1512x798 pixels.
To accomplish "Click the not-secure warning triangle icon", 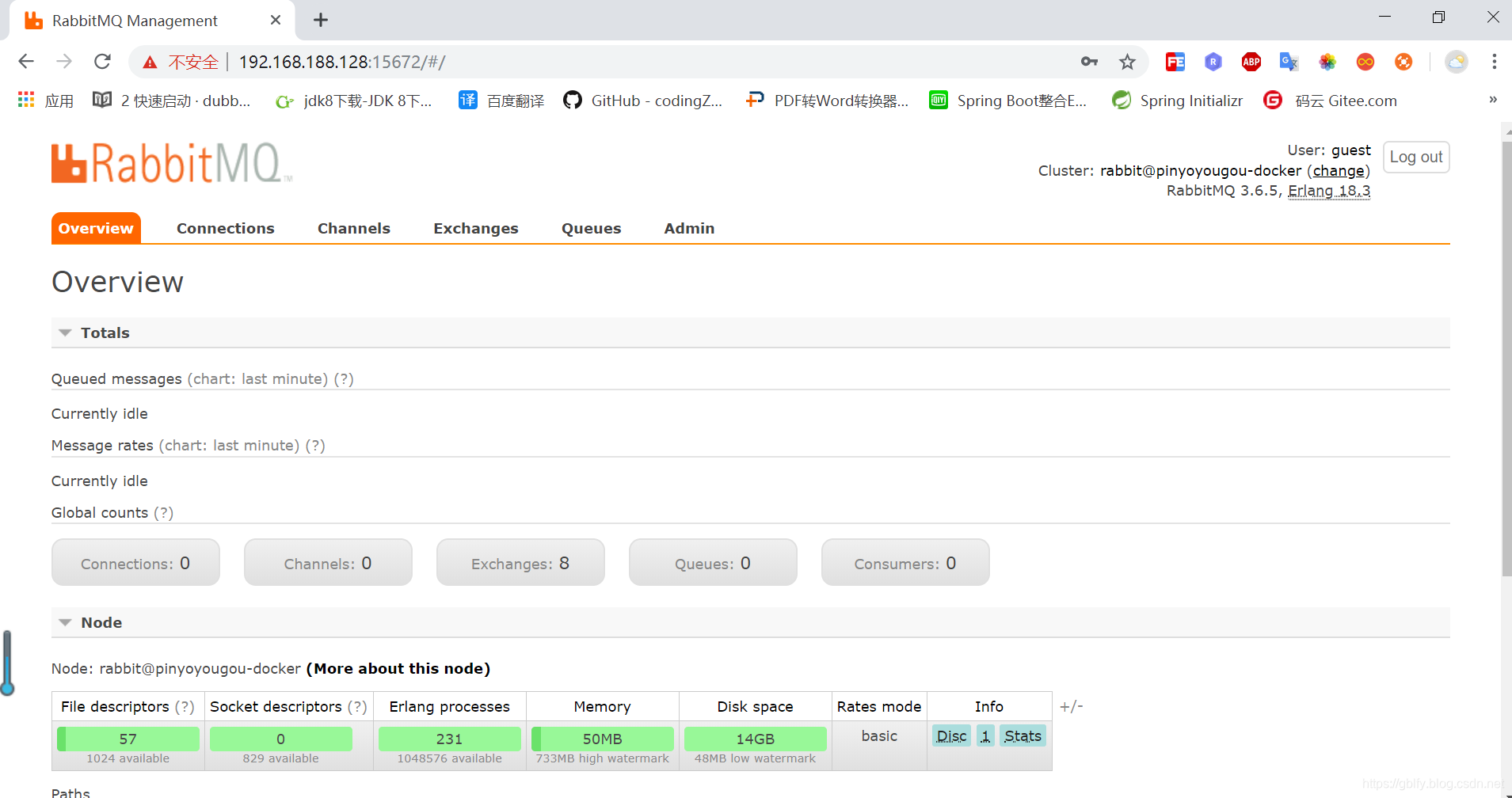I will 150,63.
